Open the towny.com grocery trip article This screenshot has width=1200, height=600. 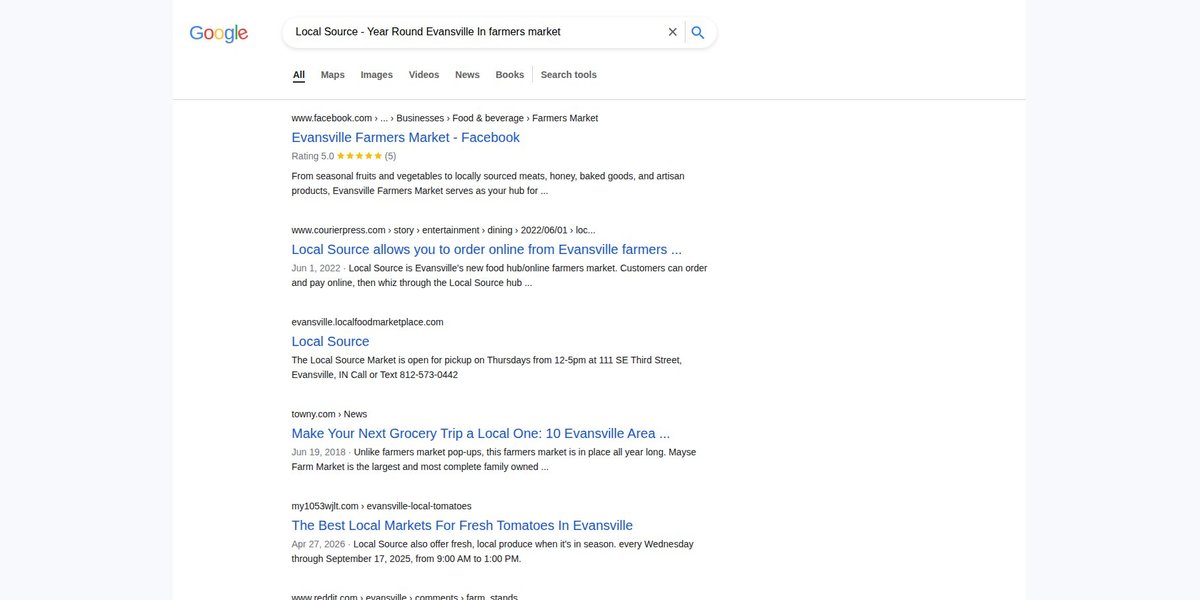481,433
